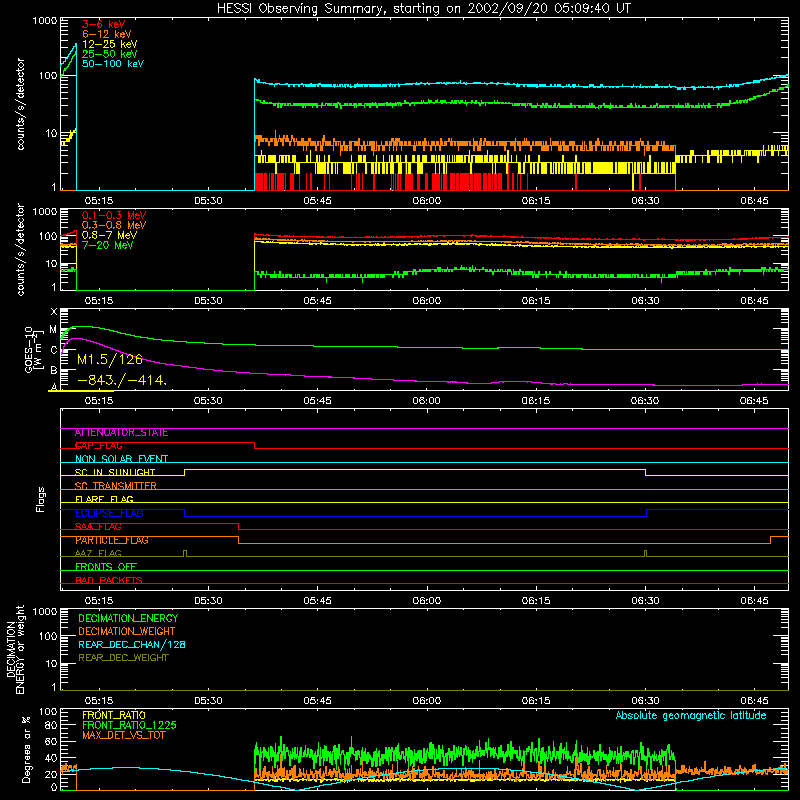Click the REAR_DEC_CHAN/128 legend label
The height and width of the screenshot is (800, 800).
coord(132,645)
